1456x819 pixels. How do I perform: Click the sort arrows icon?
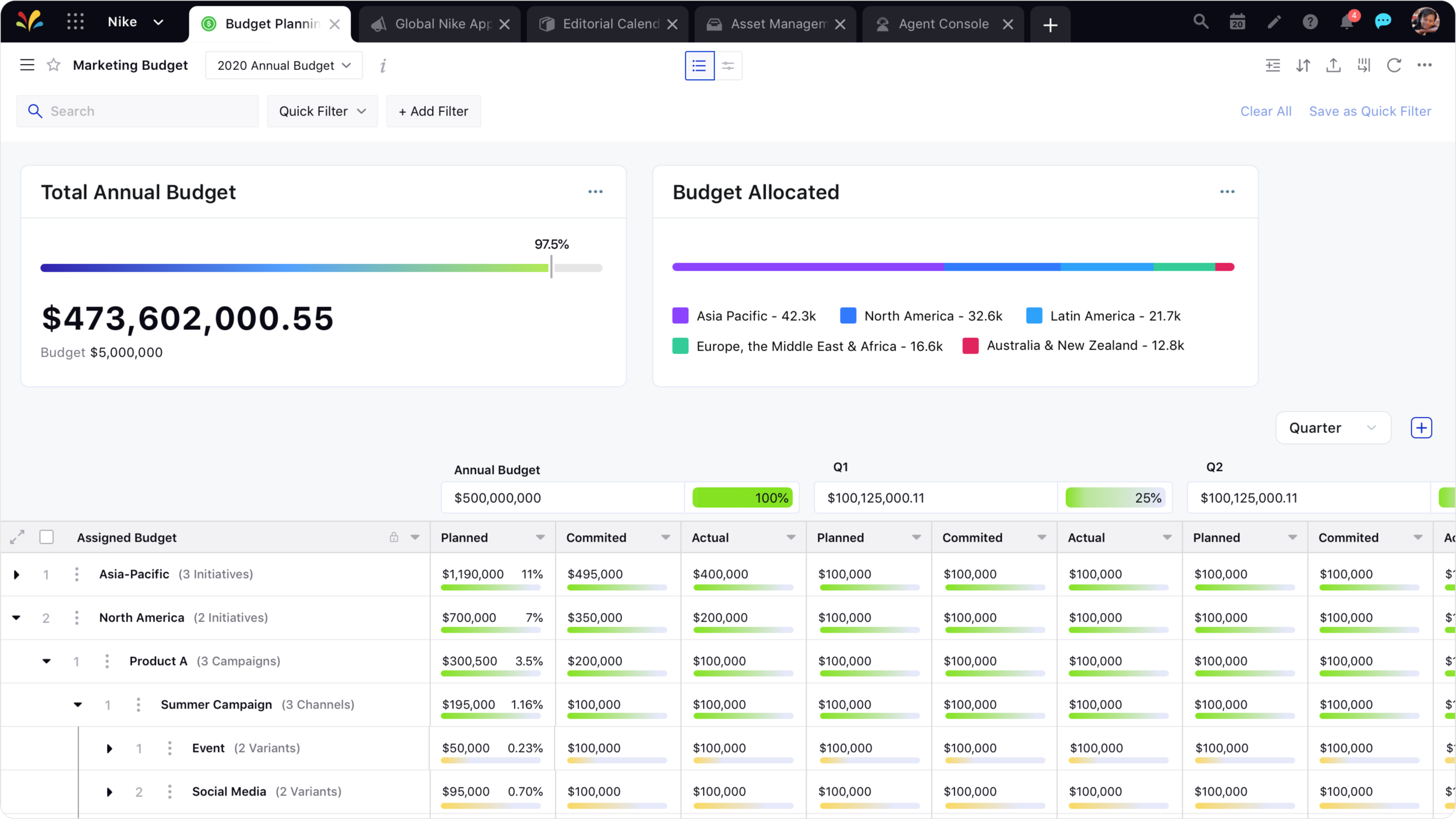[x=1303, y=65]
